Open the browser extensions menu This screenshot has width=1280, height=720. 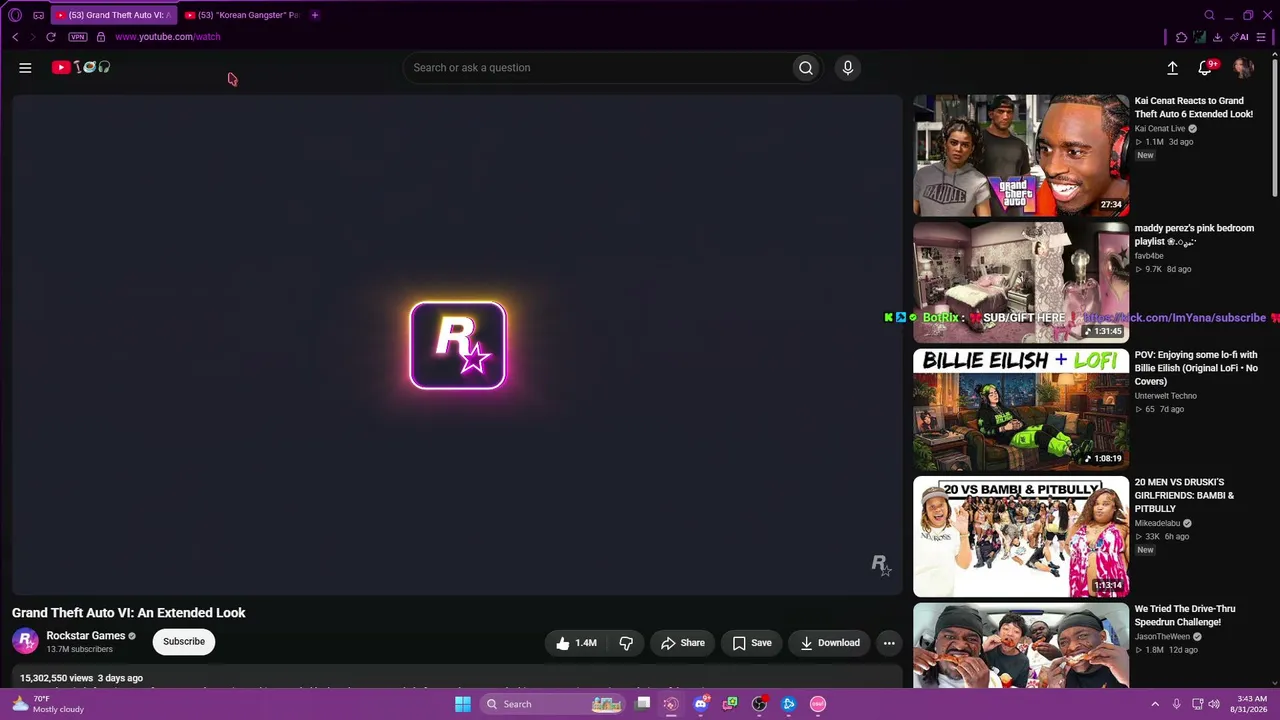click(x=1181, y=37)
